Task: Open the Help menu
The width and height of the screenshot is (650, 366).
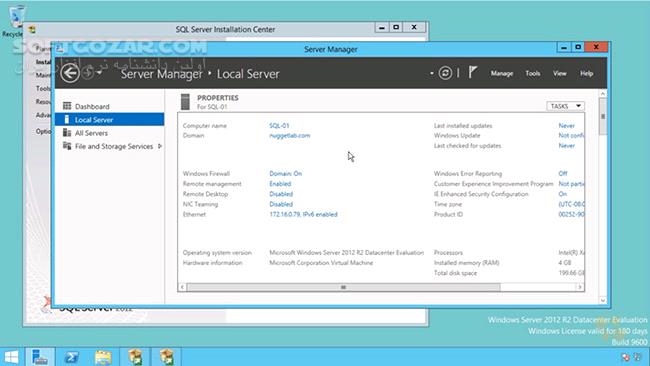Action: (x=586, y=73)
